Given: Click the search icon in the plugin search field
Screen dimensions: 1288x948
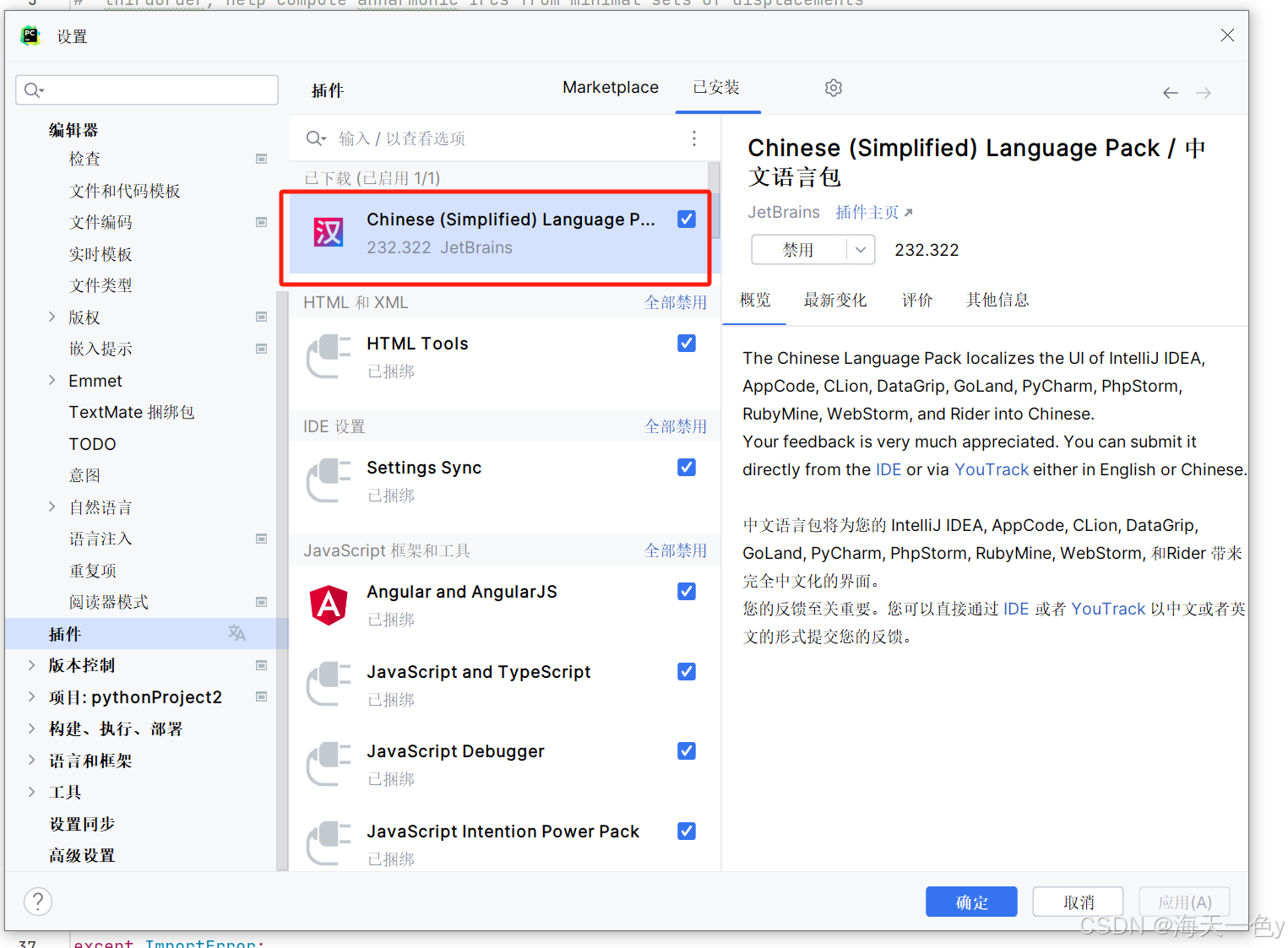Looking at the screenshot, I should (x=316, y=138).
